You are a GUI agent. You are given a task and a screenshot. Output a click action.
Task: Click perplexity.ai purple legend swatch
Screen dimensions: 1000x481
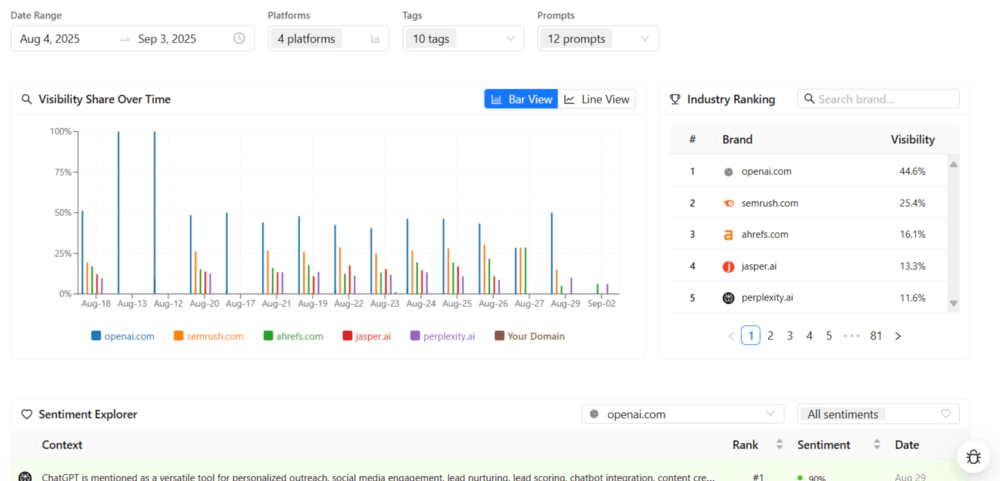(x=415, y=336)
